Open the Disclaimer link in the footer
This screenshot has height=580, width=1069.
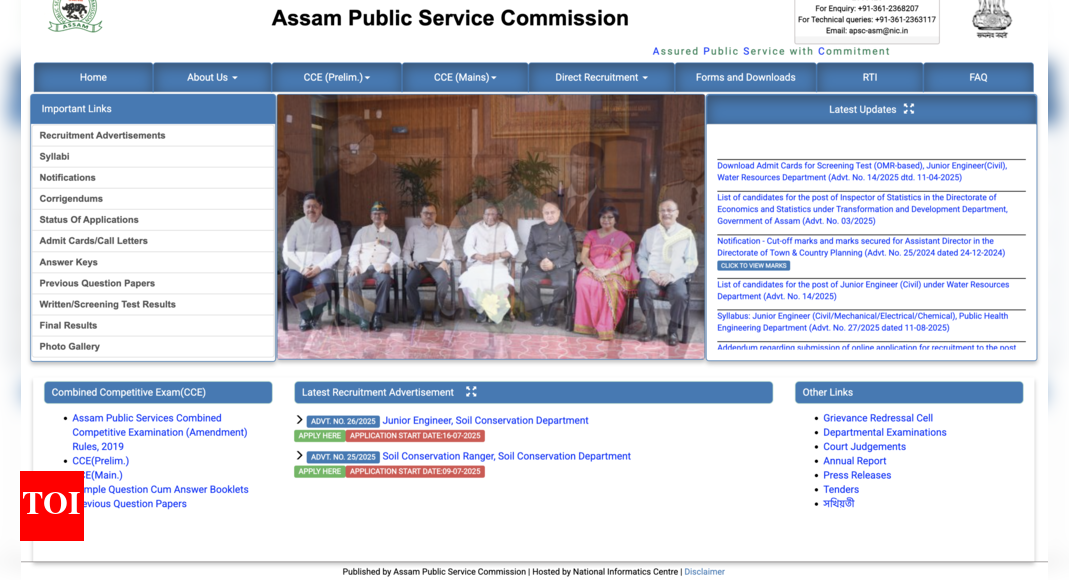tap(704, 572)
